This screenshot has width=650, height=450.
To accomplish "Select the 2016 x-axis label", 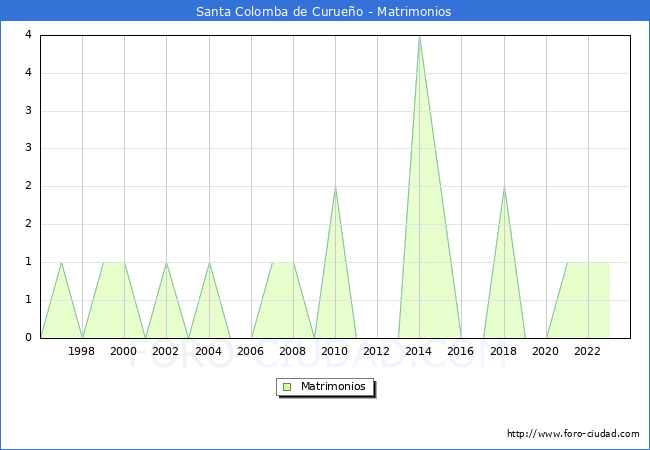I will click(461, 351).
